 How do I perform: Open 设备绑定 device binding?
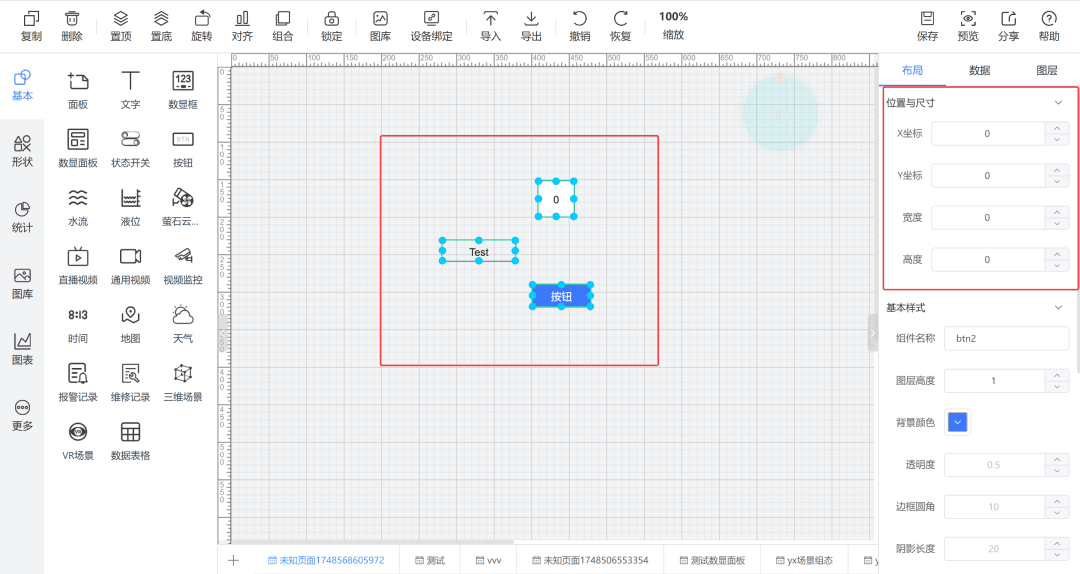click(431, 26)
